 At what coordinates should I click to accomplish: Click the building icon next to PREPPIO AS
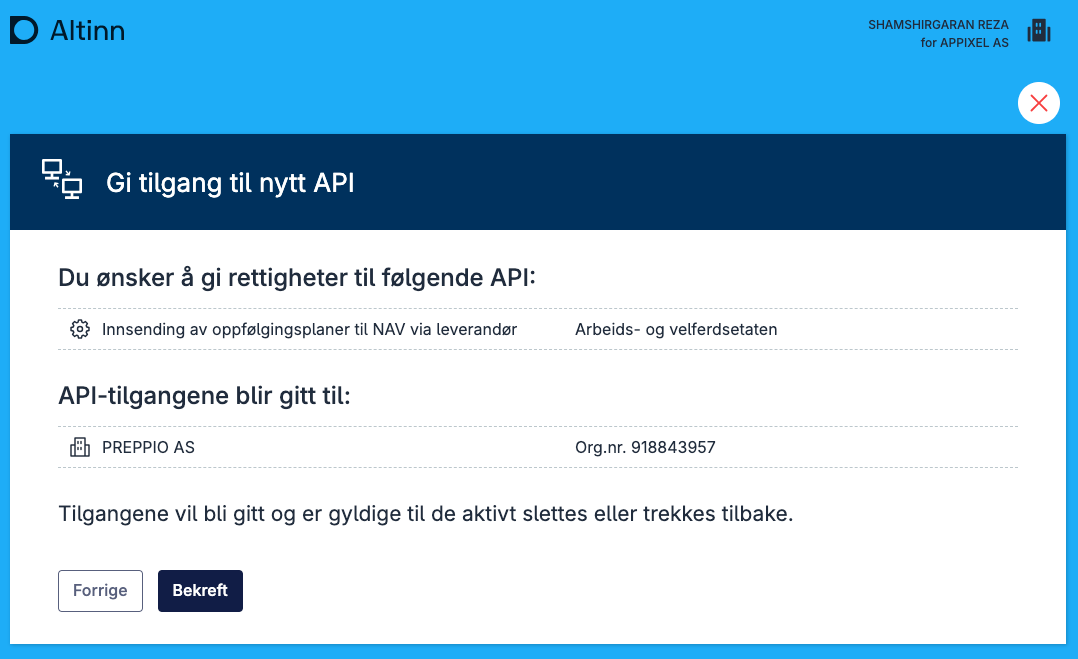click(80, 447)
